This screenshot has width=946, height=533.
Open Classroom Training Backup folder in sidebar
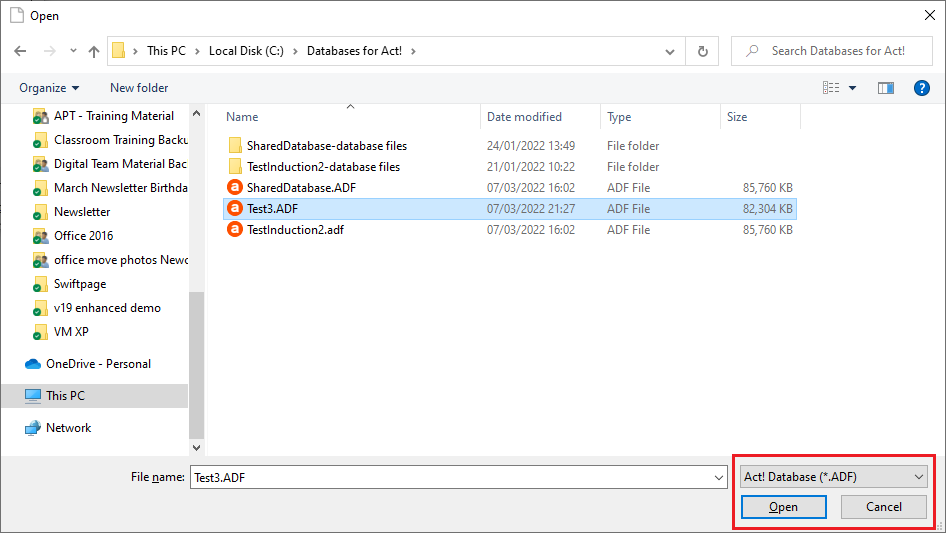(x=121, y=140)
